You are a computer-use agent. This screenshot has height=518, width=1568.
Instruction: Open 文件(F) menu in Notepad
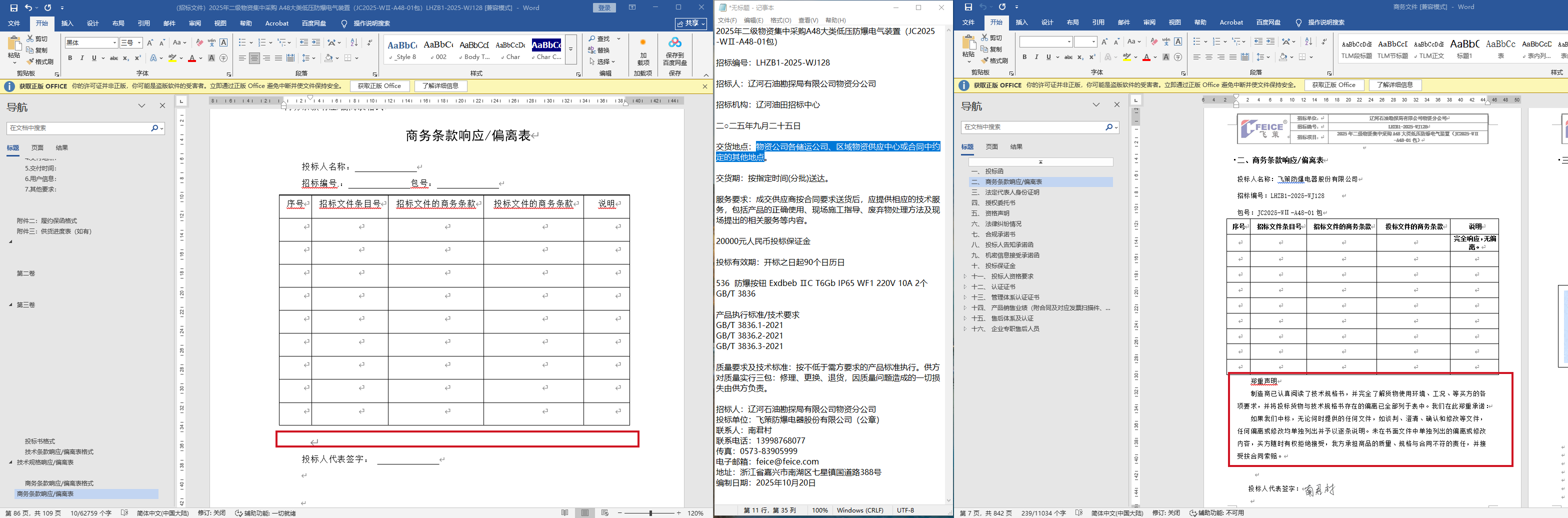(x=727, y=20)
